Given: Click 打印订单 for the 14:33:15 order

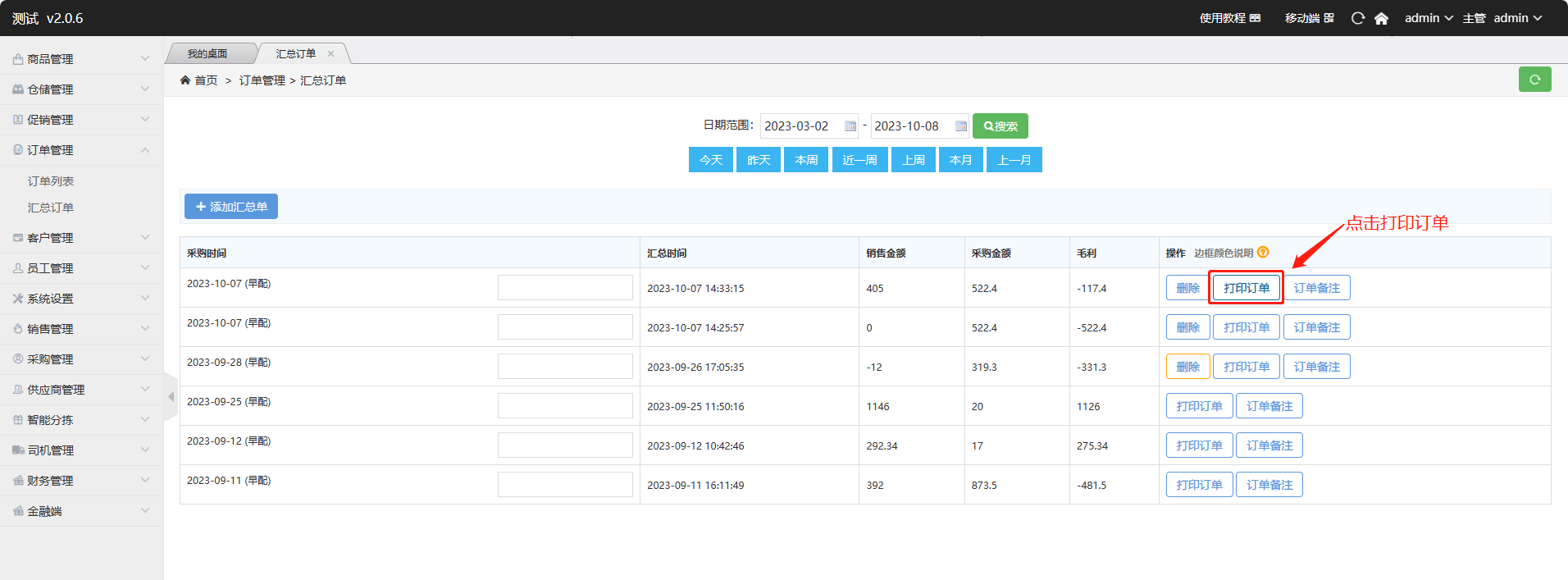Looking at the screenshot, I should point(1247,288).
